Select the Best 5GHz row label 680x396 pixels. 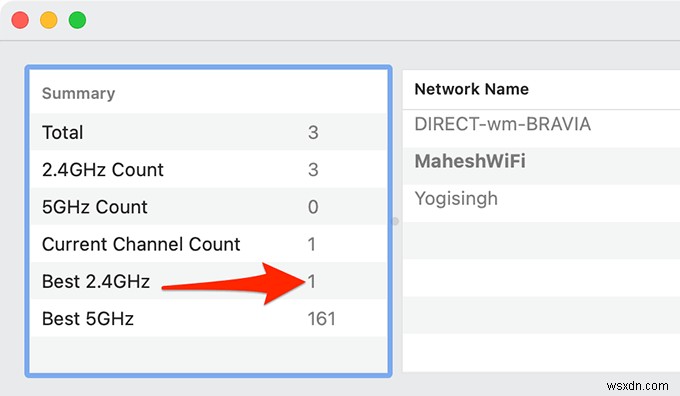[88, 319]
